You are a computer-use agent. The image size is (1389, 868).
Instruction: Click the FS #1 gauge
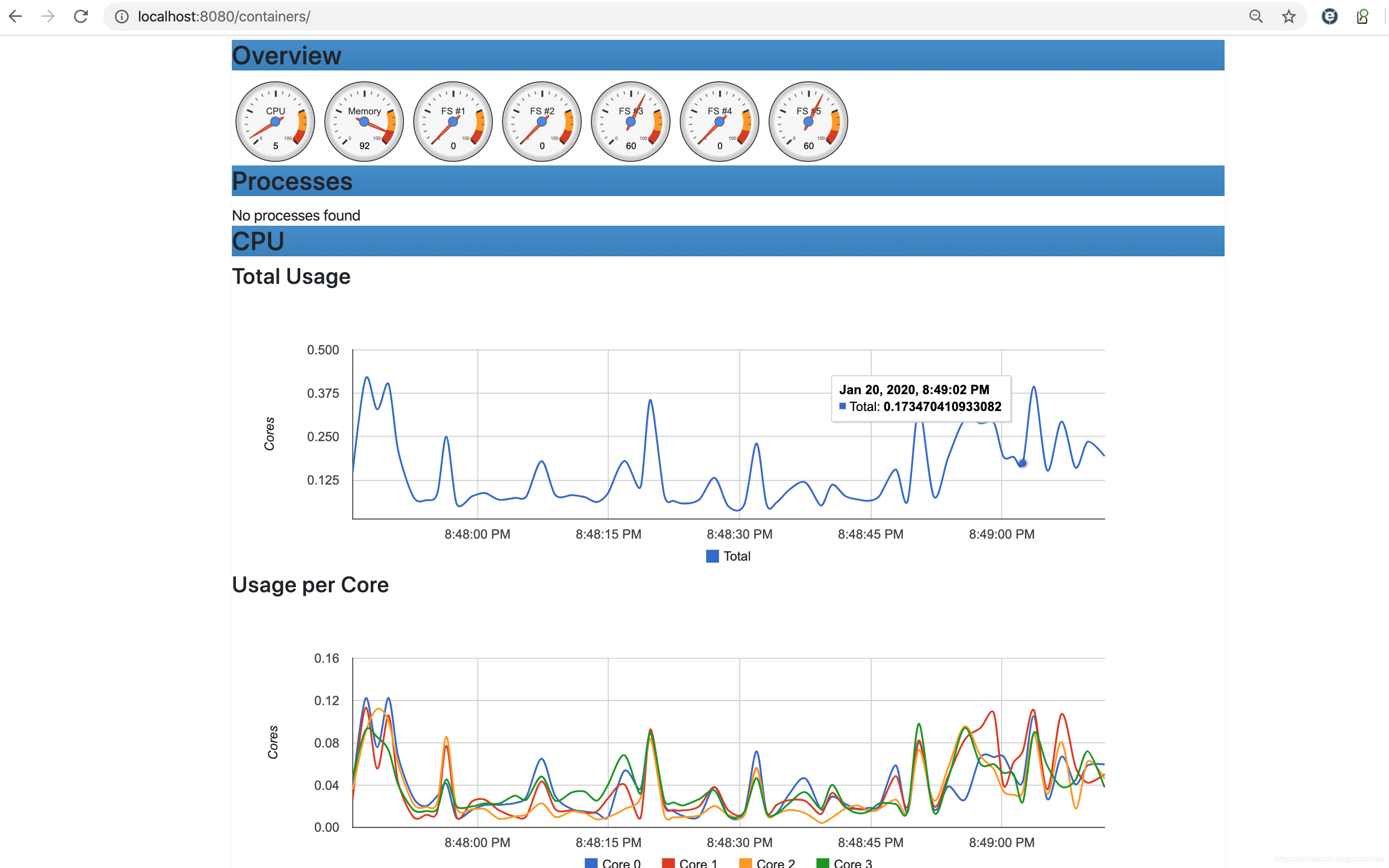coord(453,121)
